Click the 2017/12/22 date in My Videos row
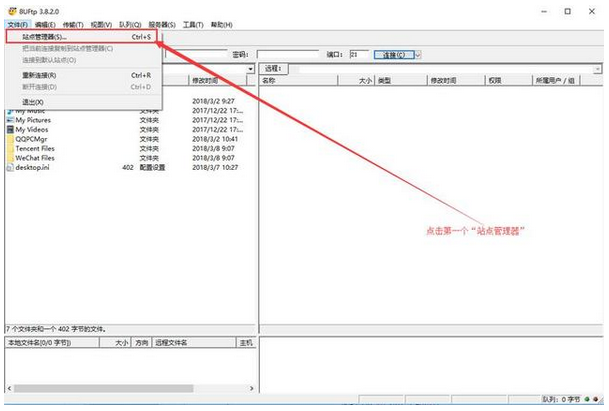The height and width of the screenshot is (411, 609). coord(218,129)
